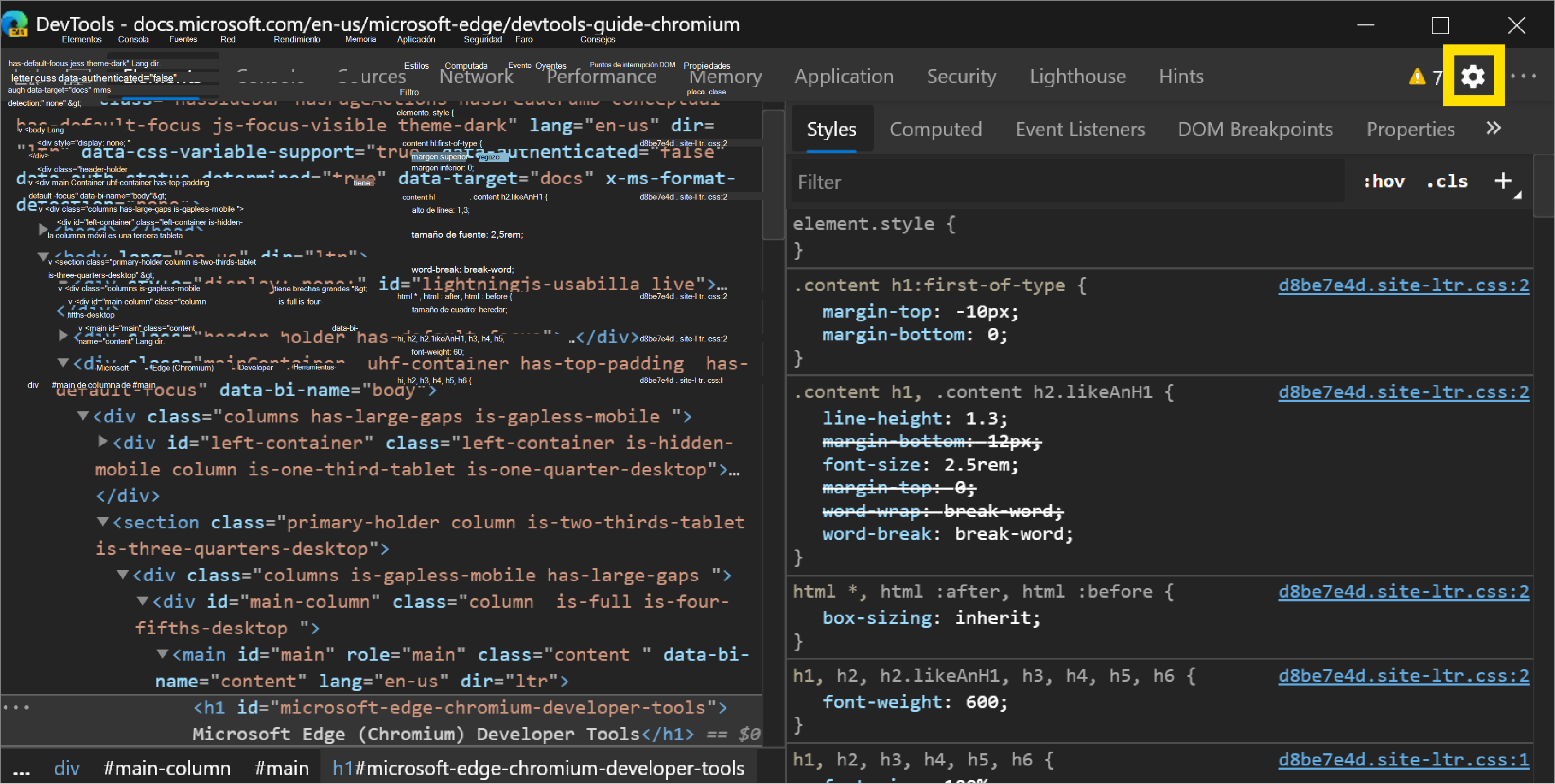Switch to the Computed tab
The height and width of the screenshot is (784, 1555).
pyautogui.click(x=936, y=128)
